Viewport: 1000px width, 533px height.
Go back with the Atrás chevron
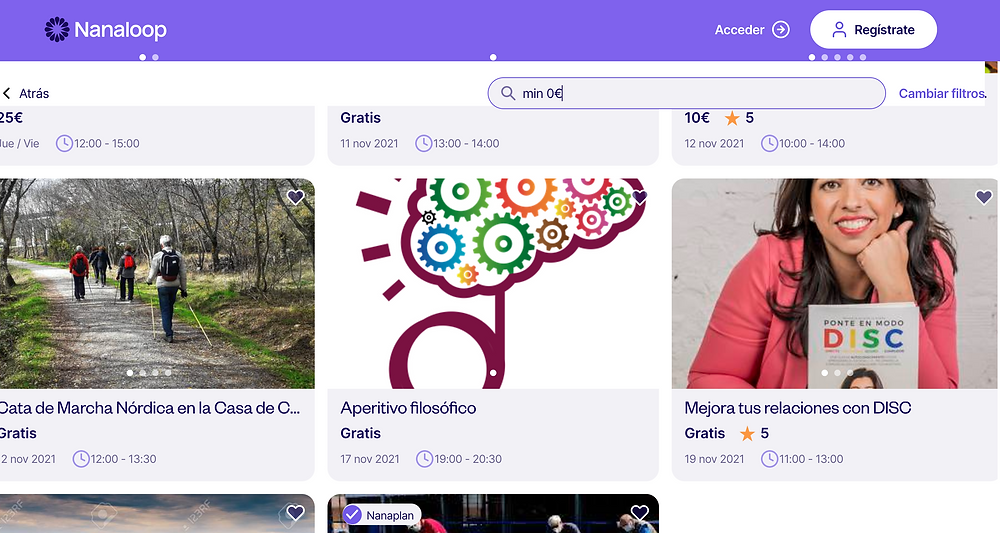[6, 93]
